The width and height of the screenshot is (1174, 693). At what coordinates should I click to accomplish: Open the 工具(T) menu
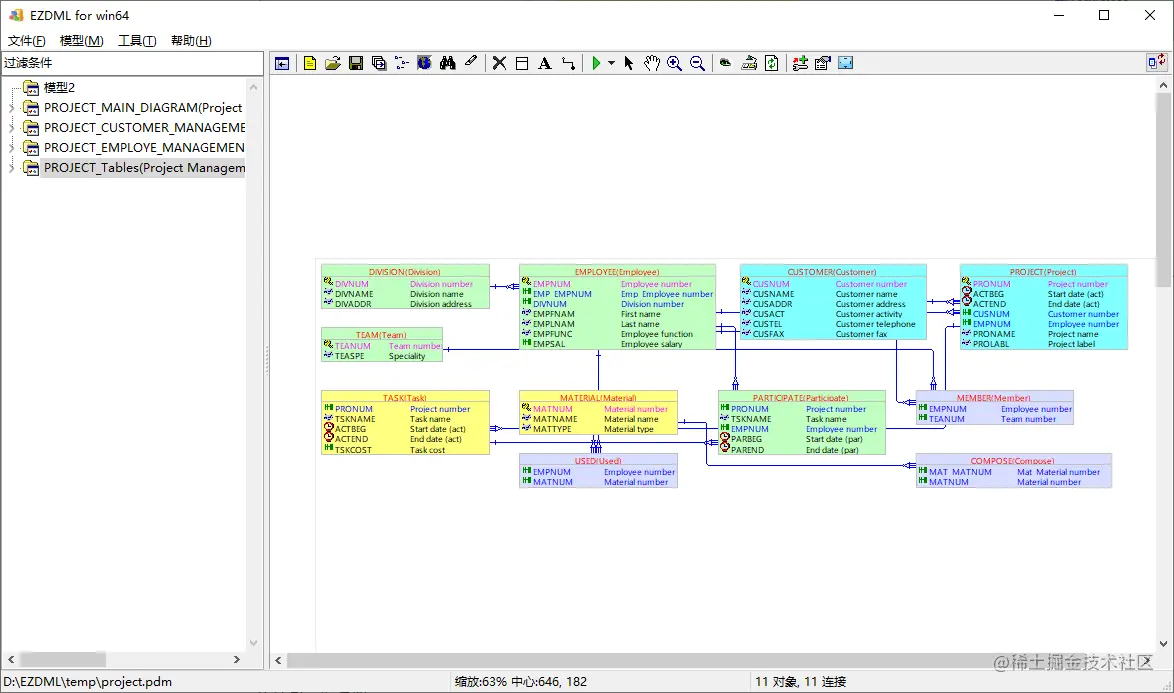tap(137, 40)
